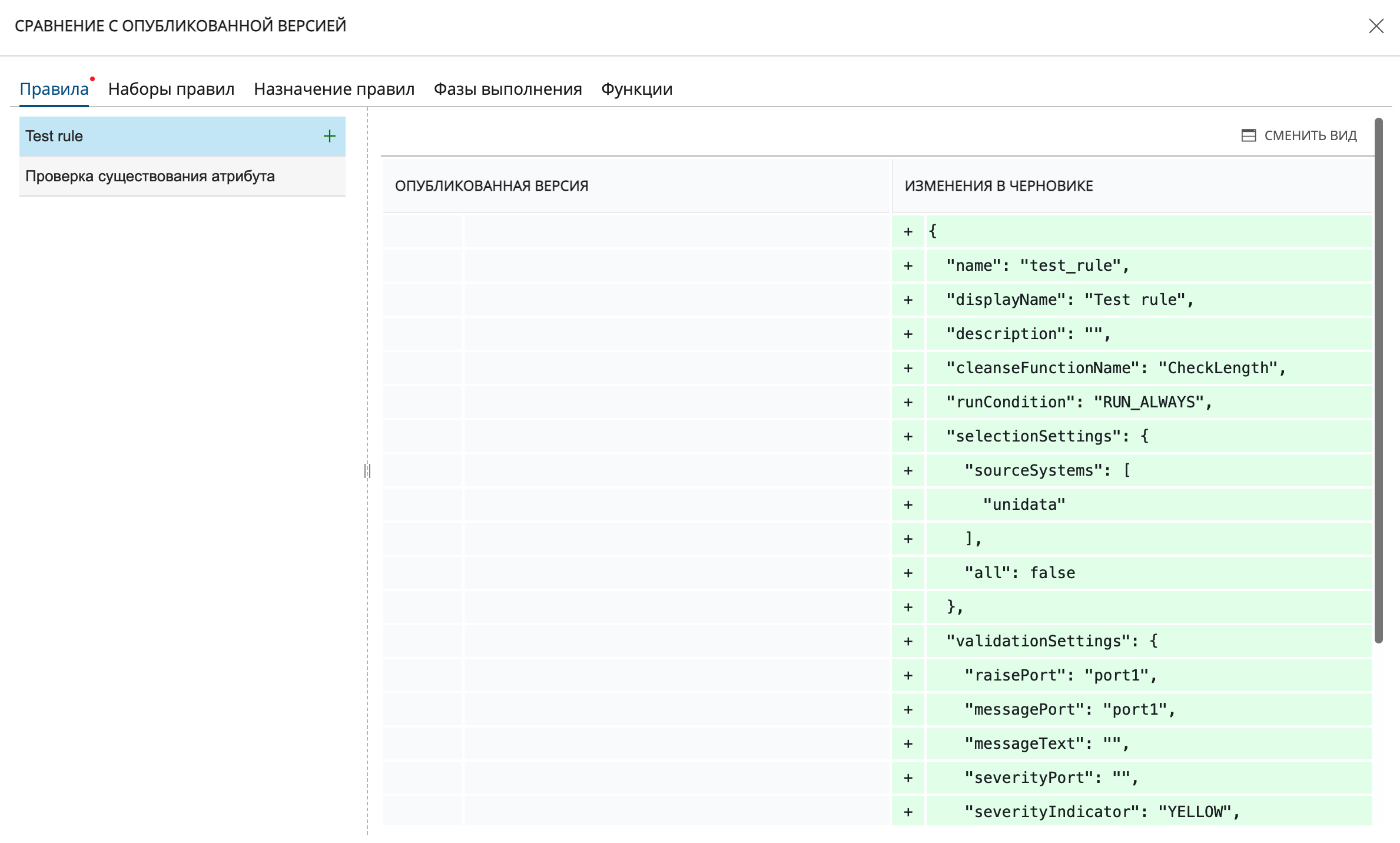The height and width of the screenshot is (843, 1400).
Task: Click plus marker beside "severityIndicator" line
Action: point(908,812)
